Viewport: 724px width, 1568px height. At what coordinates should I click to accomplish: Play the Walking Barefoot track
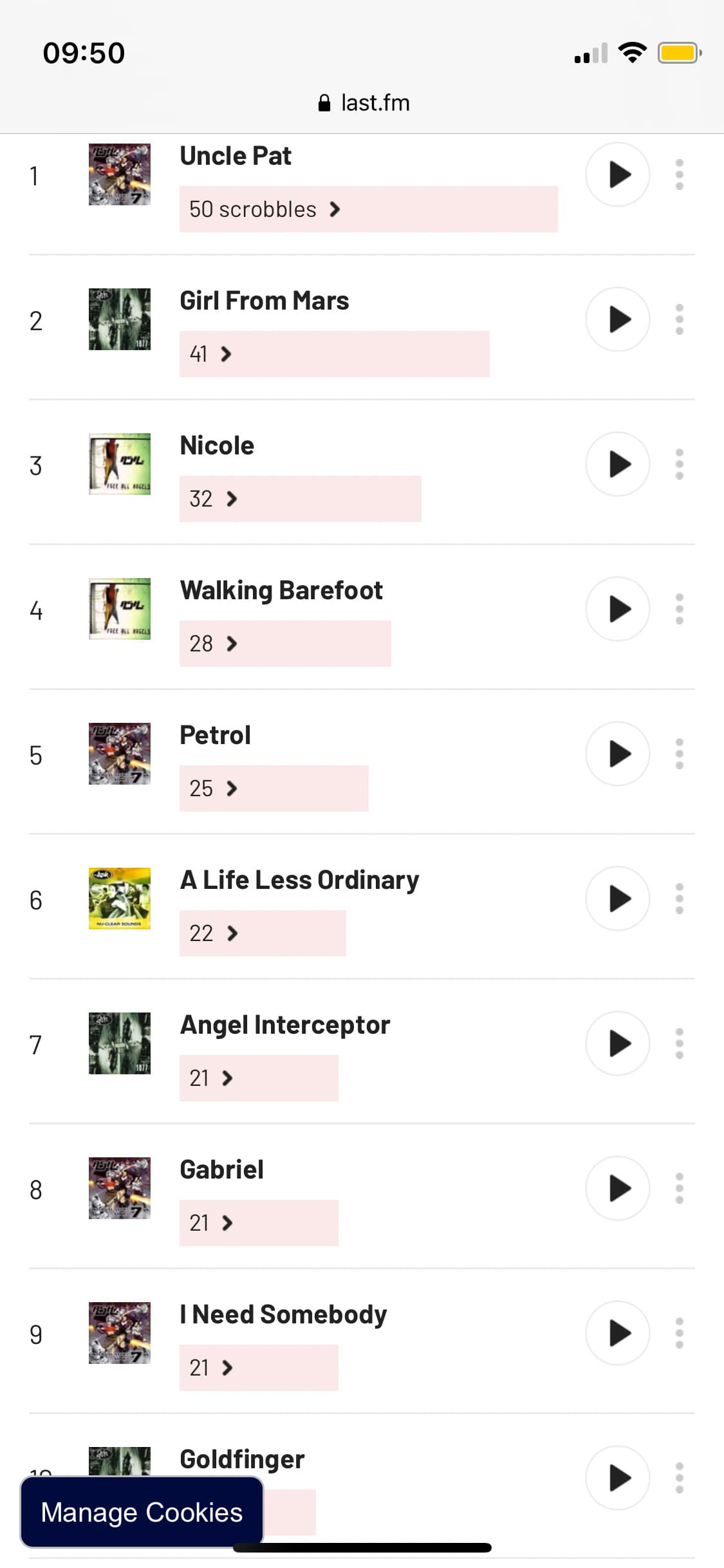pyautogui.click(x=617, y=609)
